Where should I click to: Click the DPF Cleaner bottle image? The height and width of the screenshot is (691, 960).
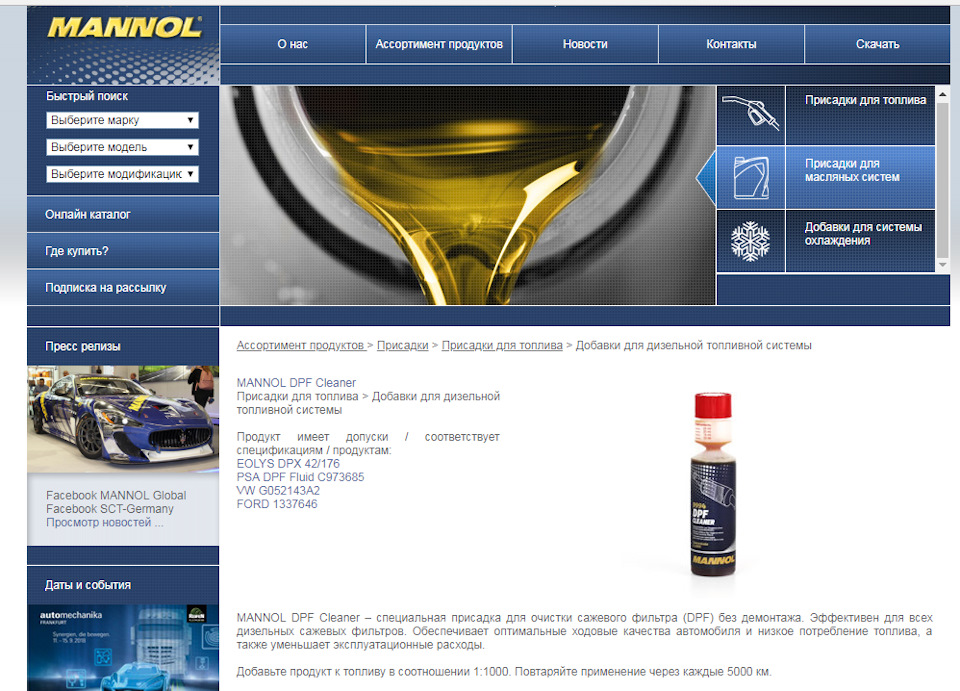click(713, 484)
